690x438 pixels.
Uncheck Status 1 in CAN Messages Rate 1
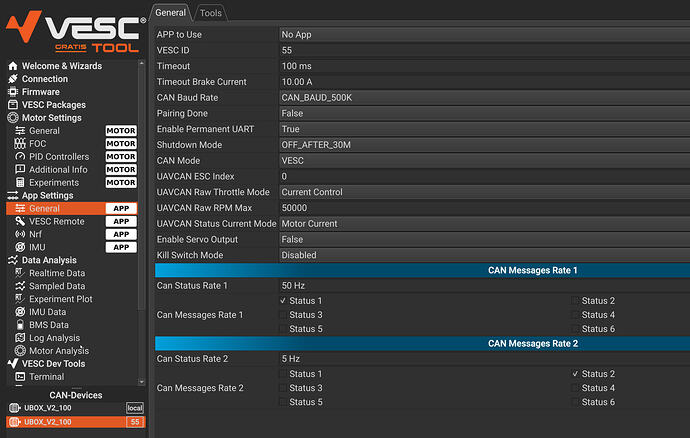[283, 301]
